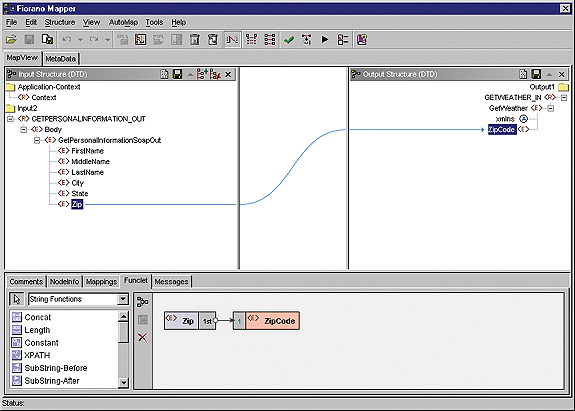Click Input Structure add structure icon
The image size is (575, 411).
coord(202,74)
